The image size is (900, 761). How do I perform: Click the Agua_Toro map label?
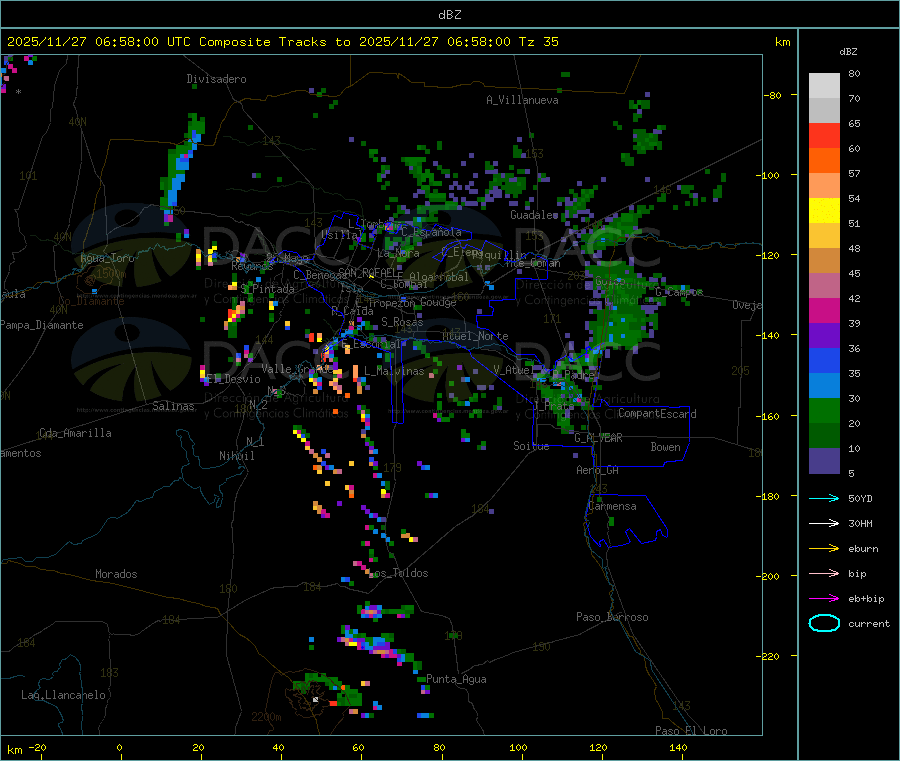coord(107,258)
